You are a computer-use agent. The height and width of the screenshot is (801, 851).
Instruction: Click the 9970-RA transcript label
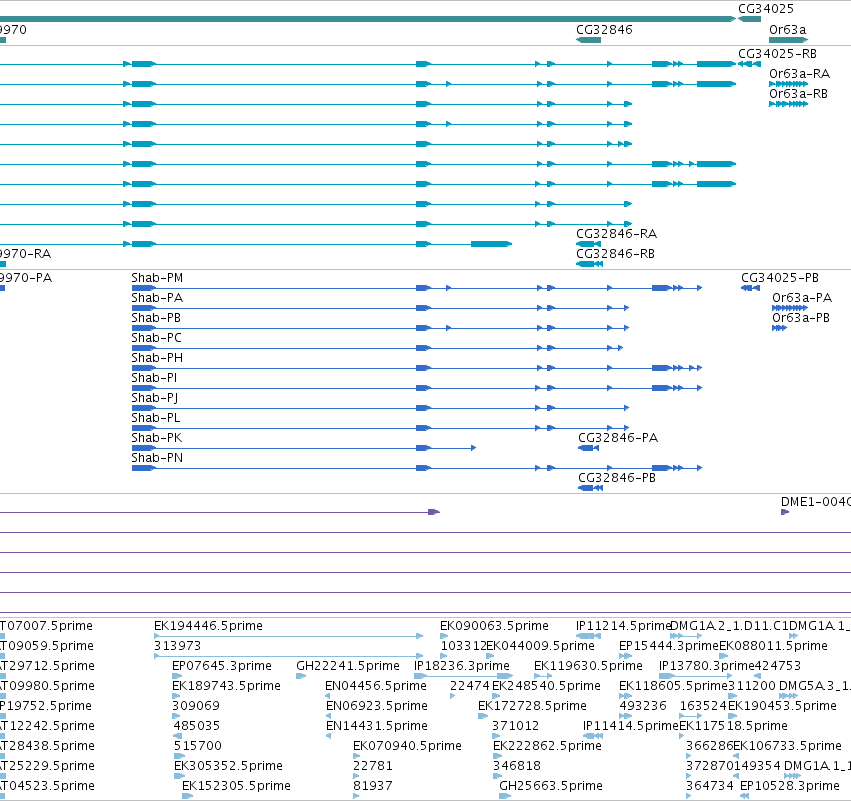click(x=26, y=254)
